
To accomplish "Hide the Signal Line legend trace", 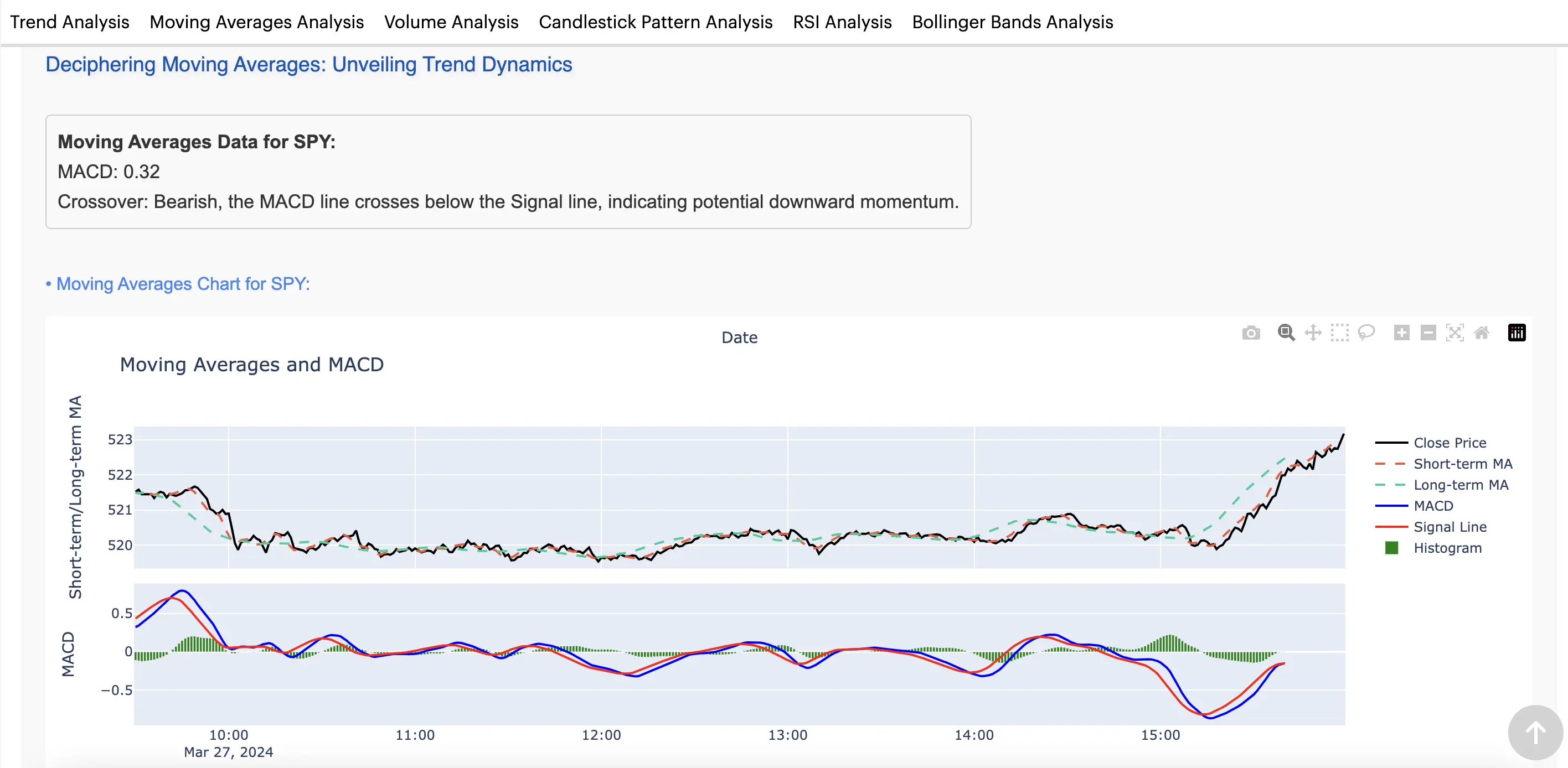I will [1431, 527].
